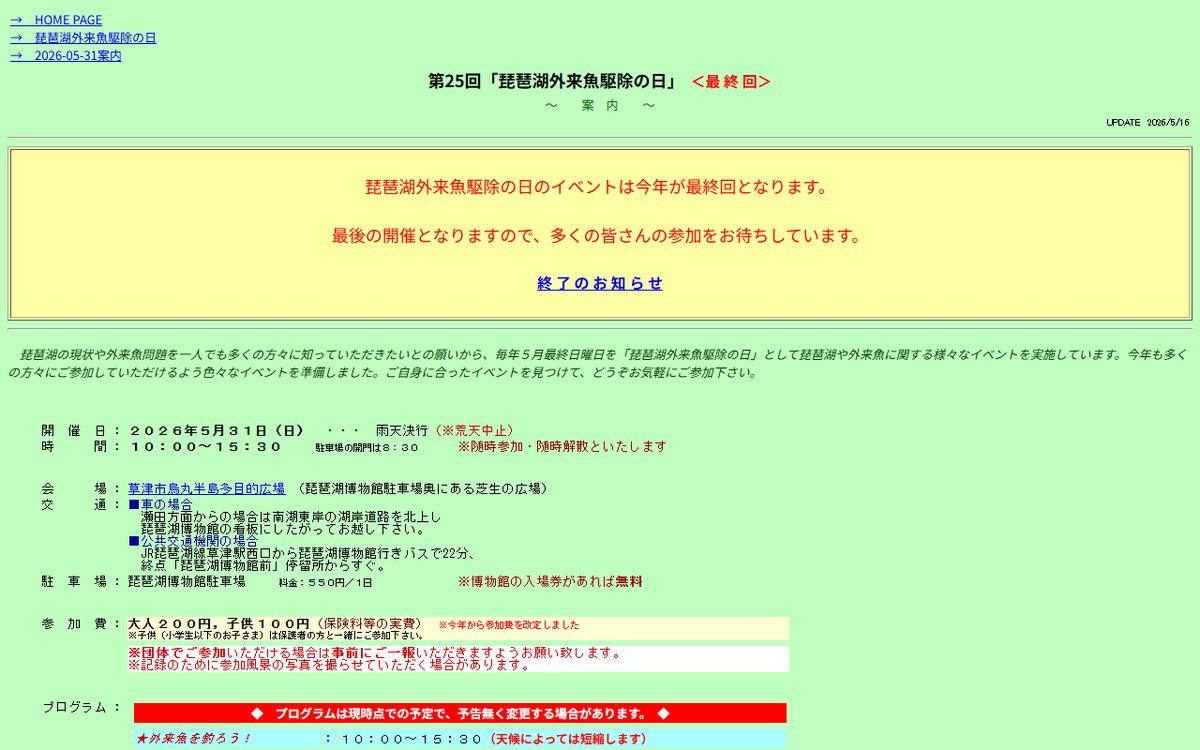Select the ※博物館の入場券があれば無料 note
Image resolution: width=1200 pixels, height=750 pixels.
550,581
